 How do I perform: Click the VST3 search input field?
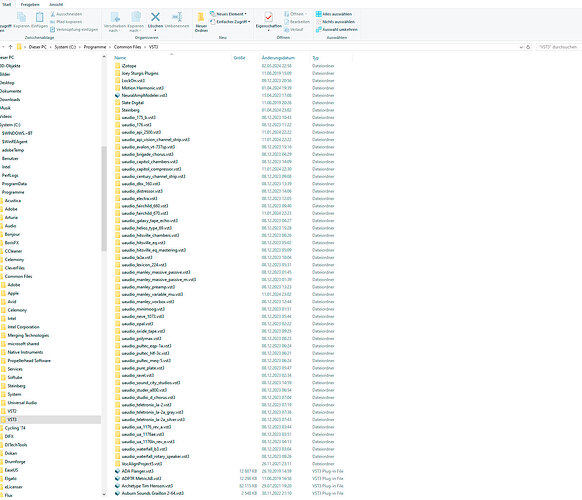pyautogui.click(x=558, y=47)
